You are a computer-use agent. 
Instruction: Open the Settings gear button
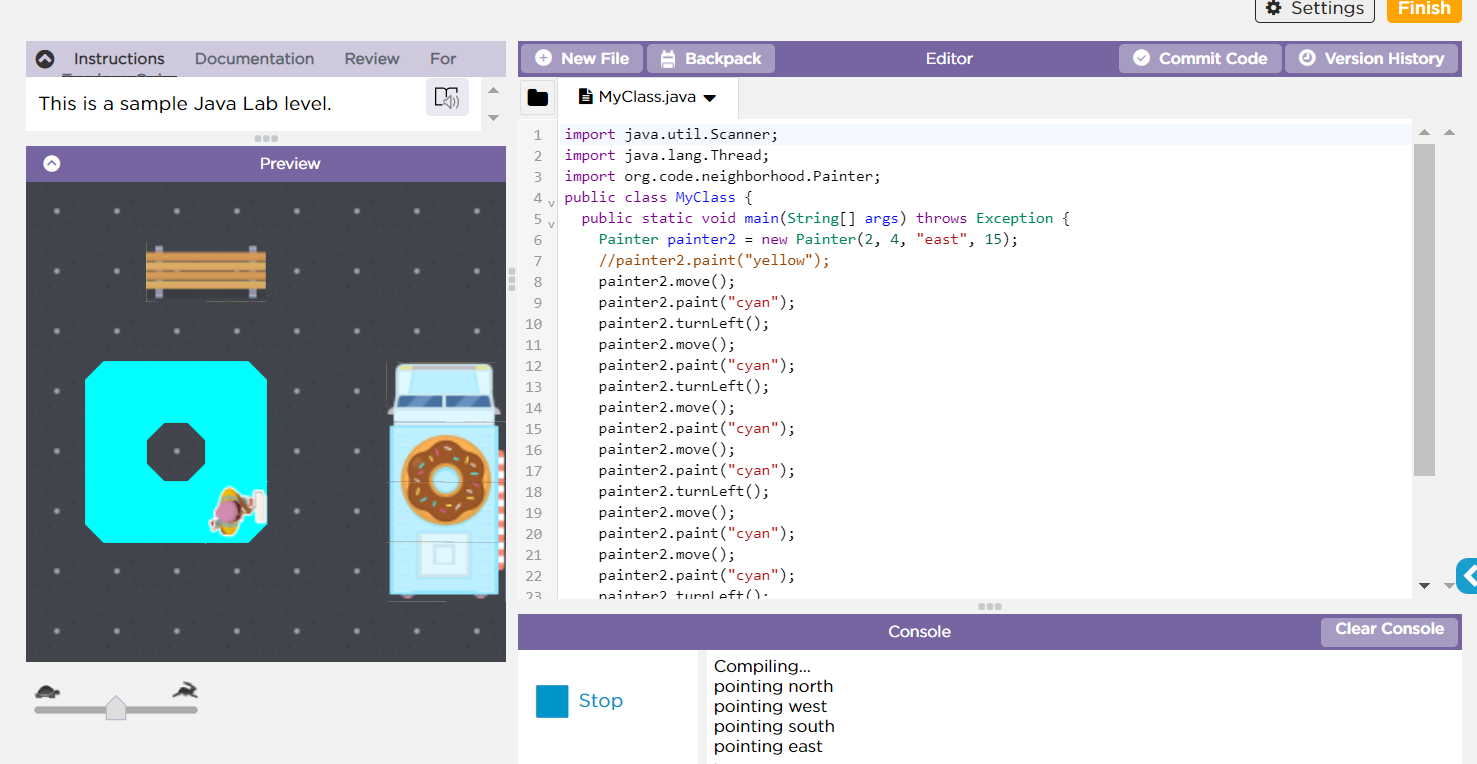click(1315, 9)
